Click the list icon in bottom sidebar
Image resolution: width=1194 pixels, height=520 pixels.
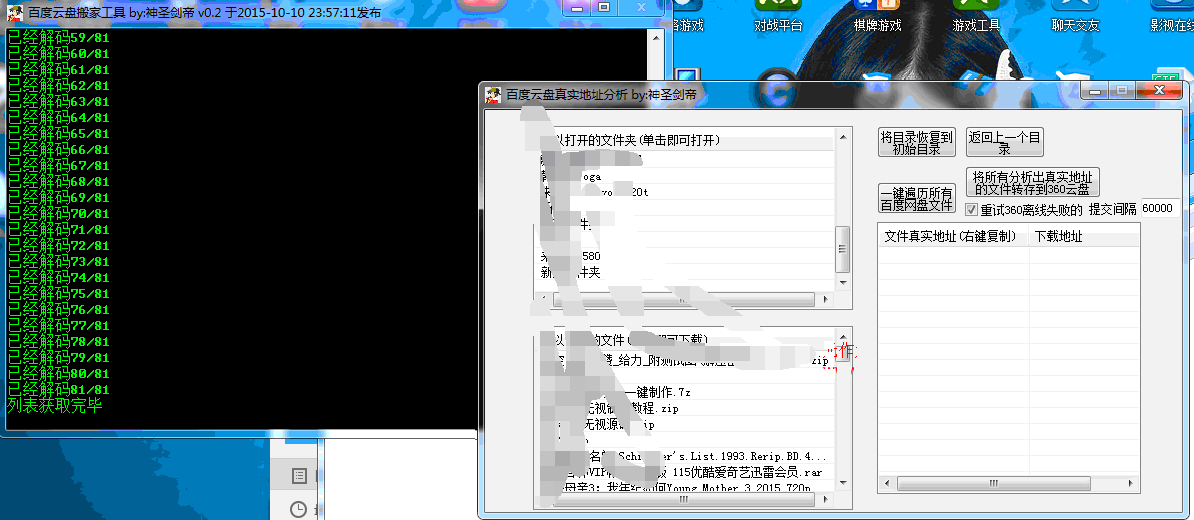pos(299,476)
